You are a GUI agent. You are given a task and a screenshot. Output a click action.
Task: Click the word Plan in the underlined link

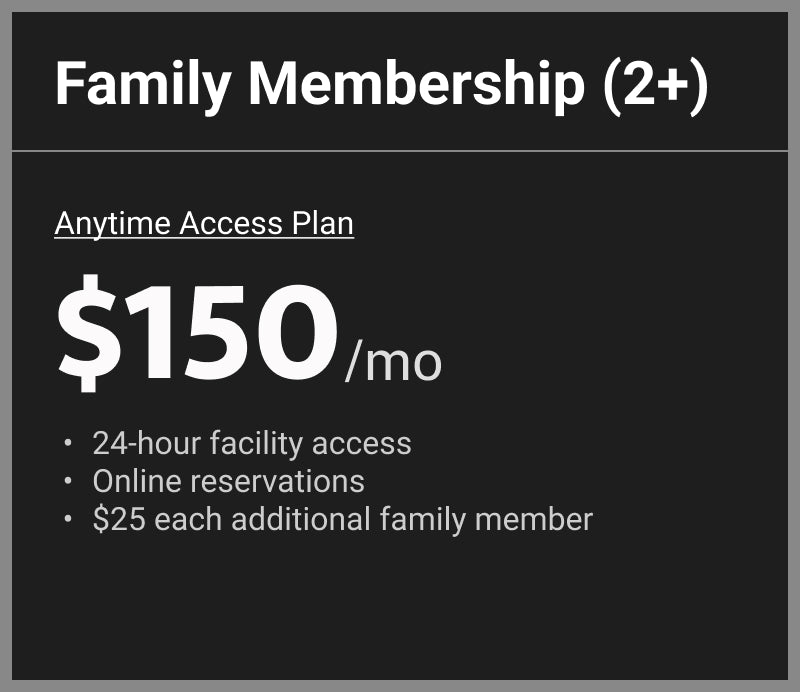click(x=321, y=223)
